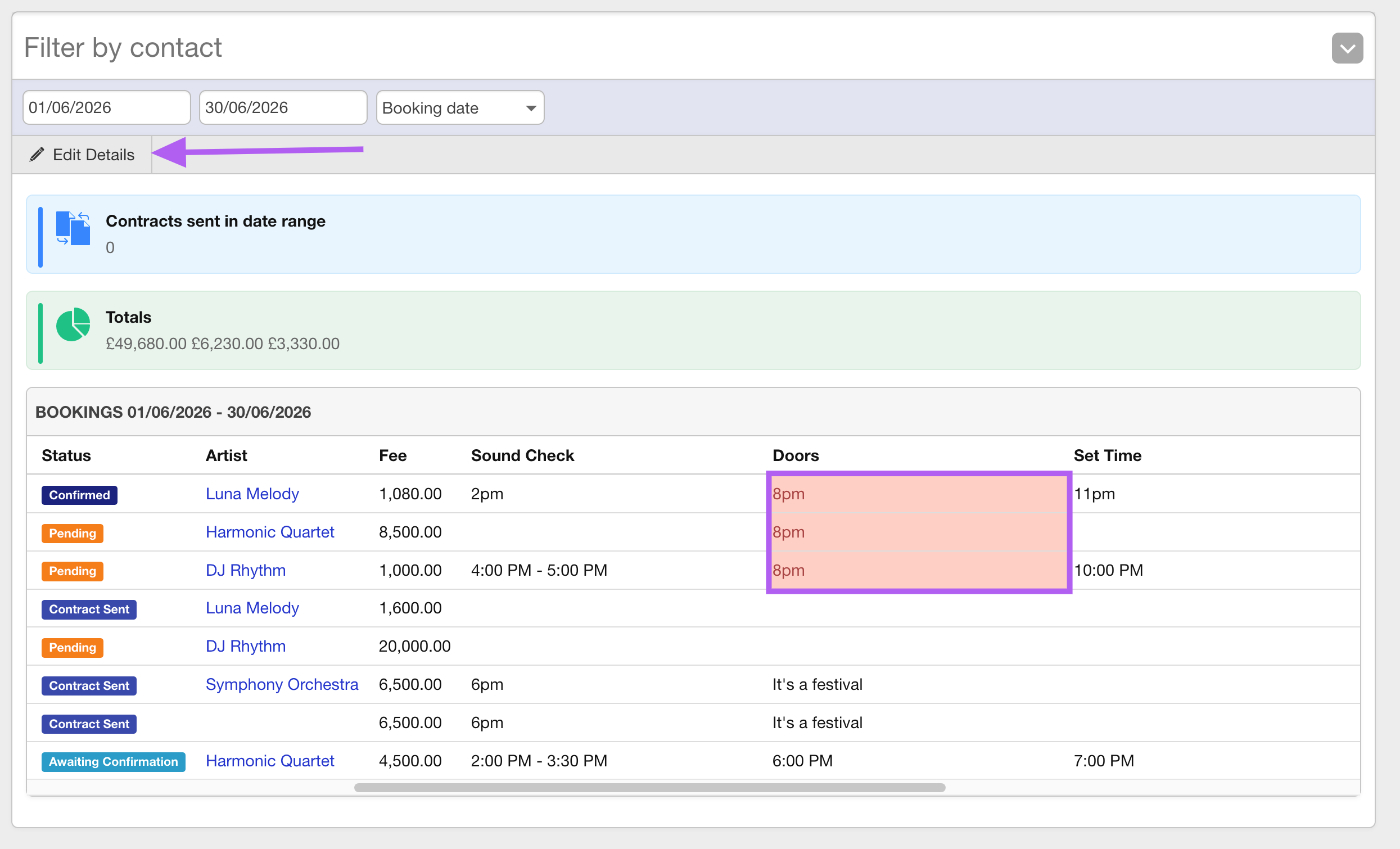Click the 6:00 PM doors cell
The image size is (1400, 849).
click(802, 761)
